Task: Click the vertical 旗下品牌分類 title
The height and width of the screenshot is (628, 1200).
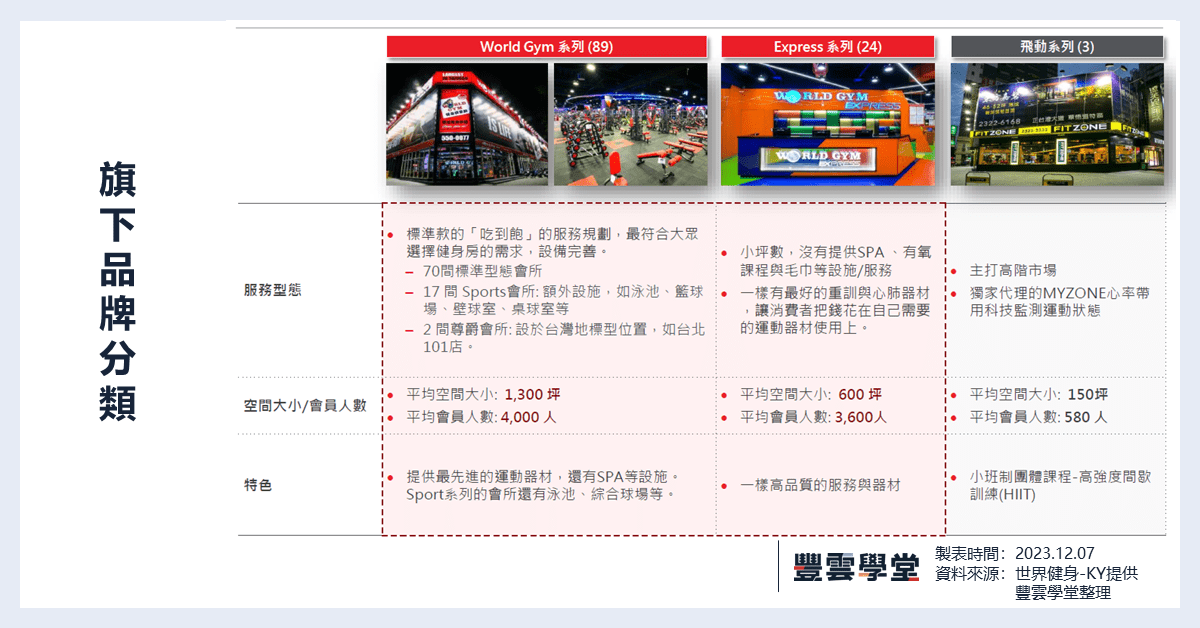Action: pyautogui.click(x=118, y=290)
